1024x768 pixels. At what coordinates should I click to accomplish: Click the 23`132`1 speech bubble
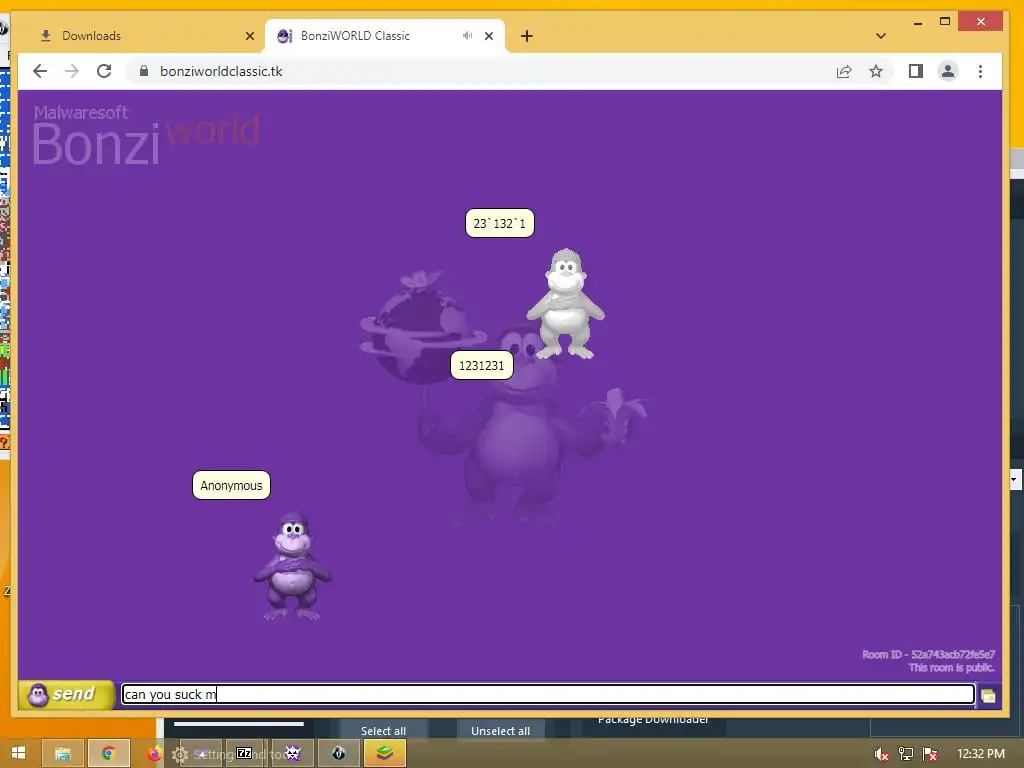click(x=500, y=223)
